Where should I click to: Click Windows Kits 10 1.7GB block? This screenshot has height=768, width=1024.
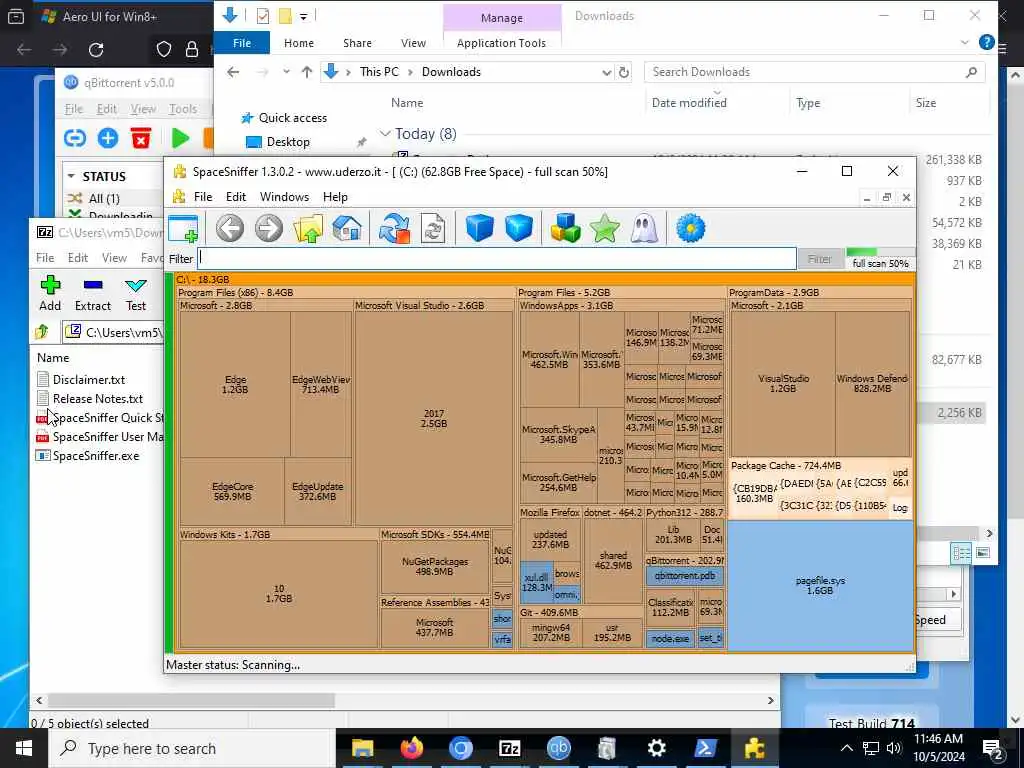click(279, 594)
